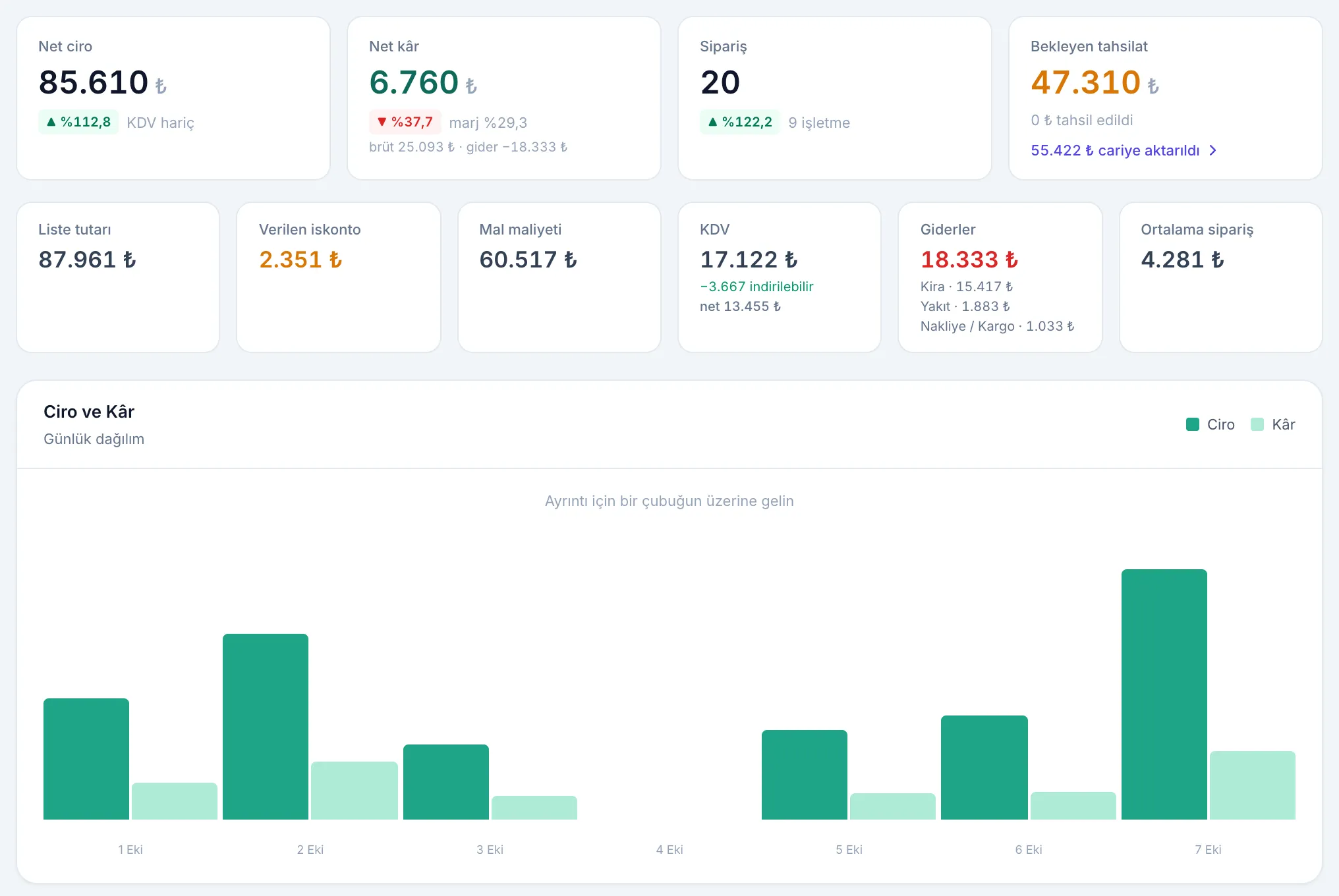1339x896 pixels.
Task: Click the Kâr bar for 5 Eki
Action: click(893, 806)
